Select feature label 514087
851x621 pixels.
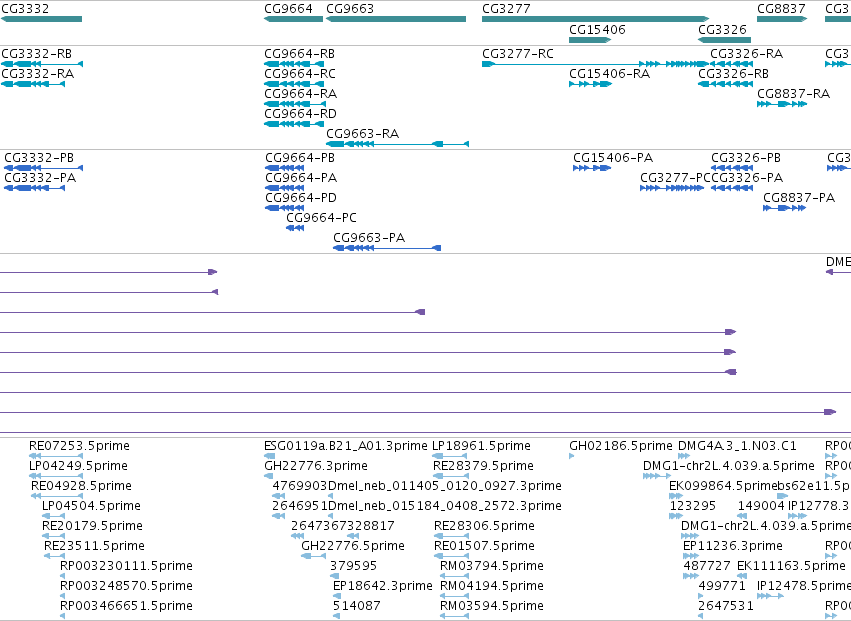(357, 606)
